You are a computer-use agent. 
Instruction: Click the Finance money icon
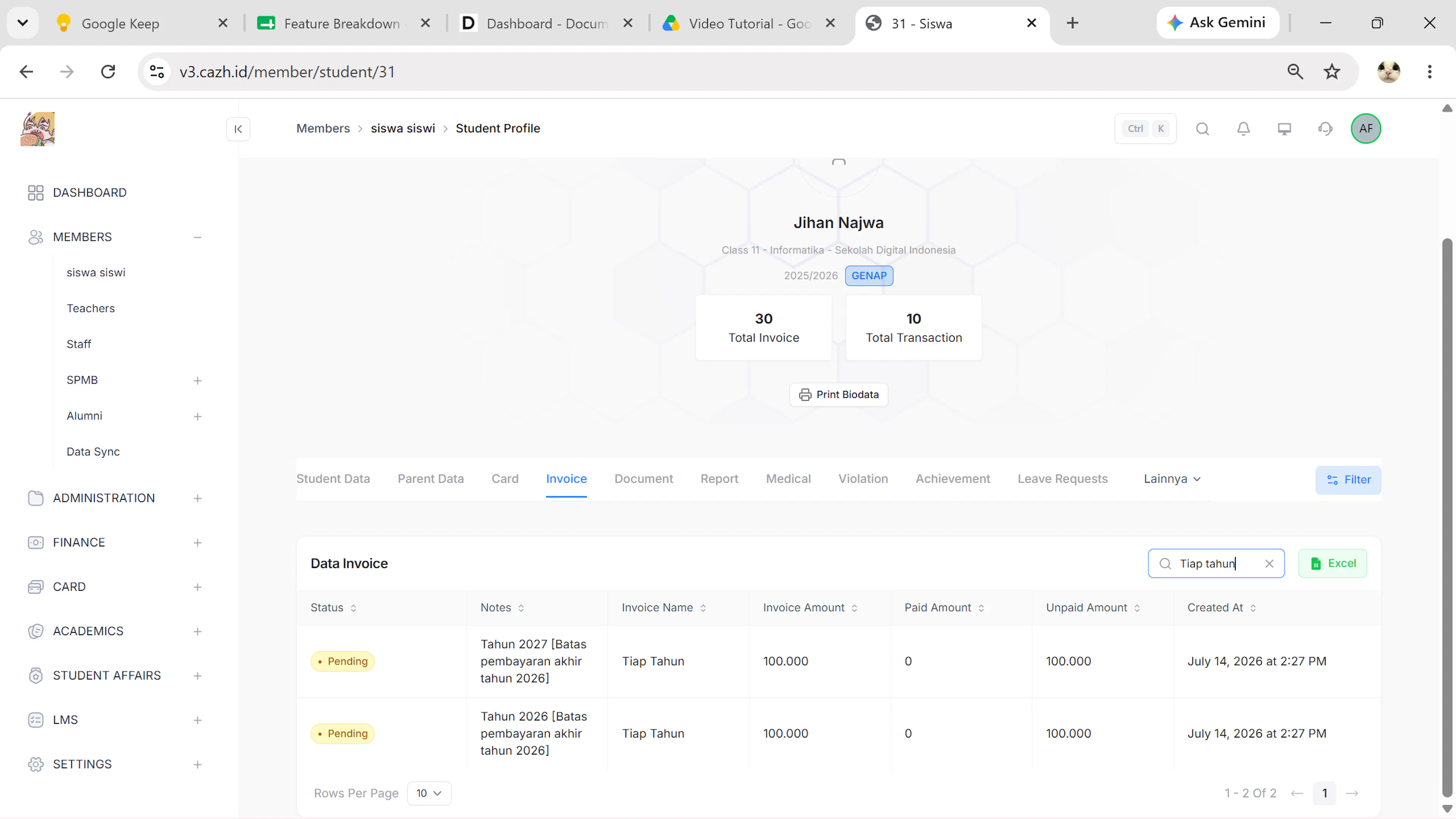[x=36, y=543]
